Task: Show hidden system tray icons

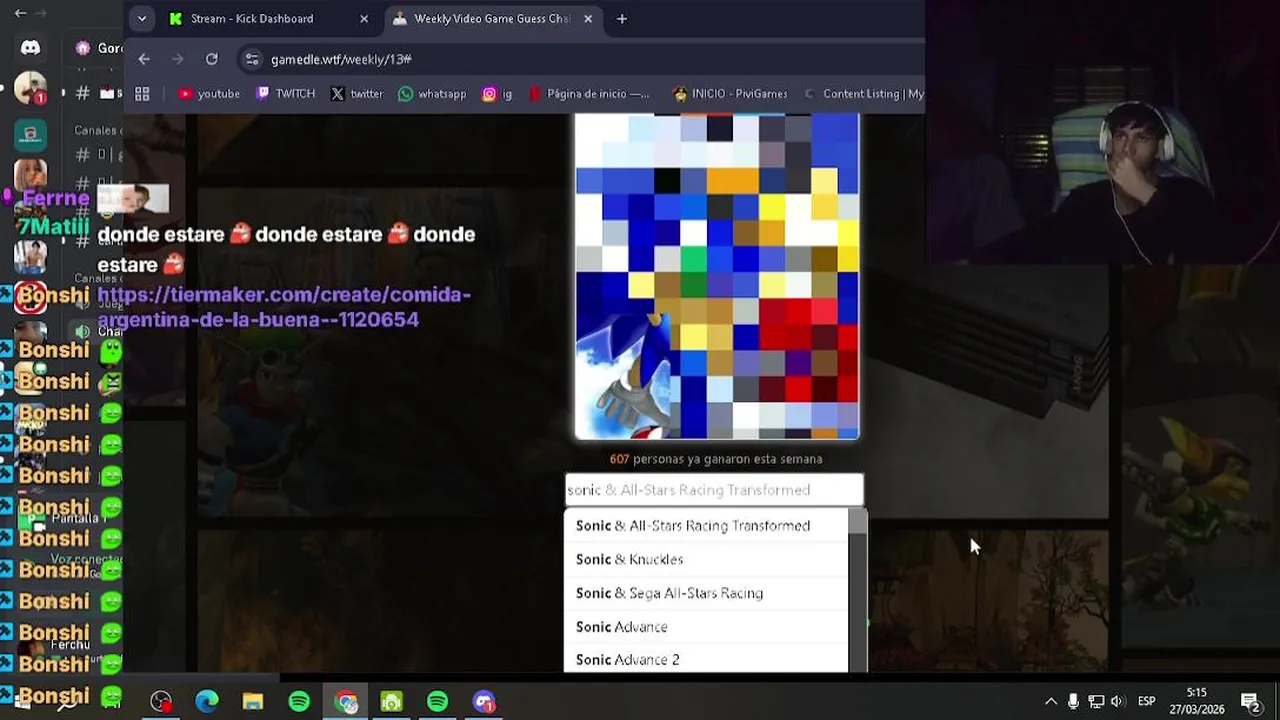Action: point(1050,701)
